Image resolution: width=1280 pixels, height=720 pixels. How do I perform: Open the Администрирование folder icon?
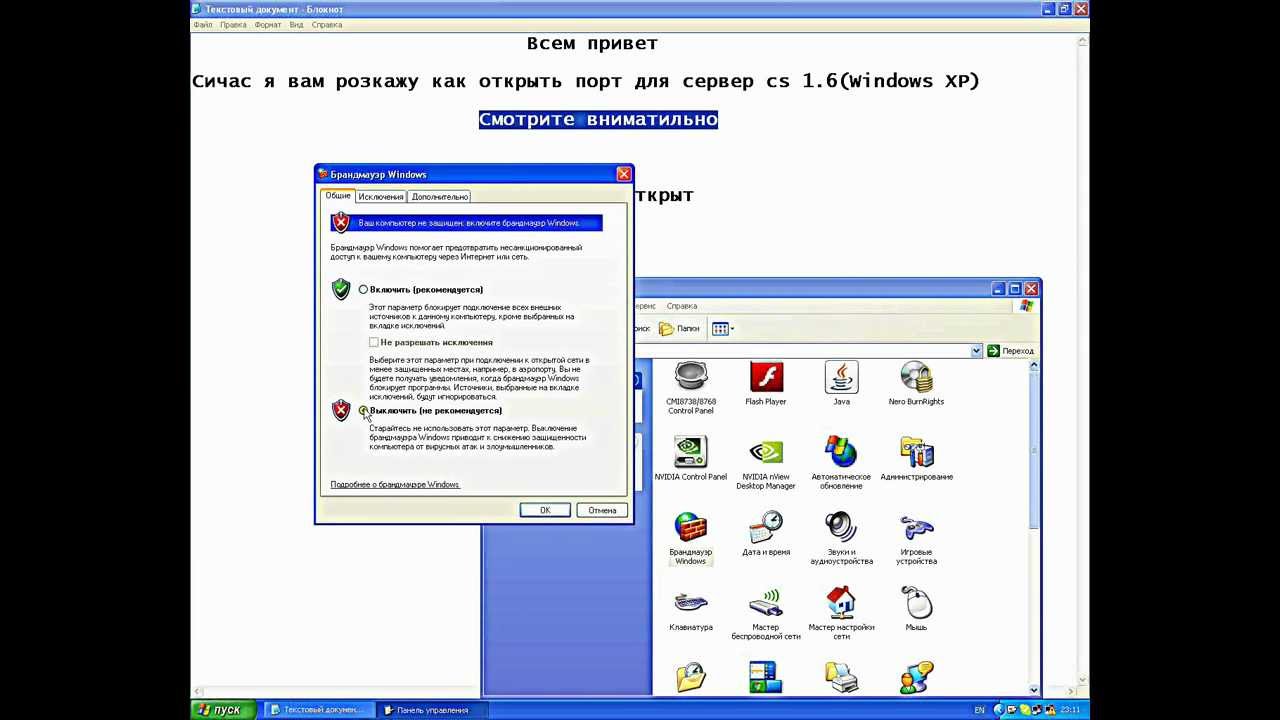pos(916,459)
